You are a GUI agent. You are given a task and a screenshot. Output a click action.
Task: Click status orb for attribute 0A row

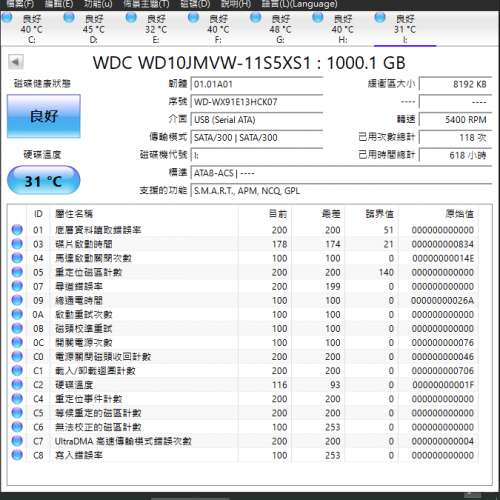[x=17, y=314]
